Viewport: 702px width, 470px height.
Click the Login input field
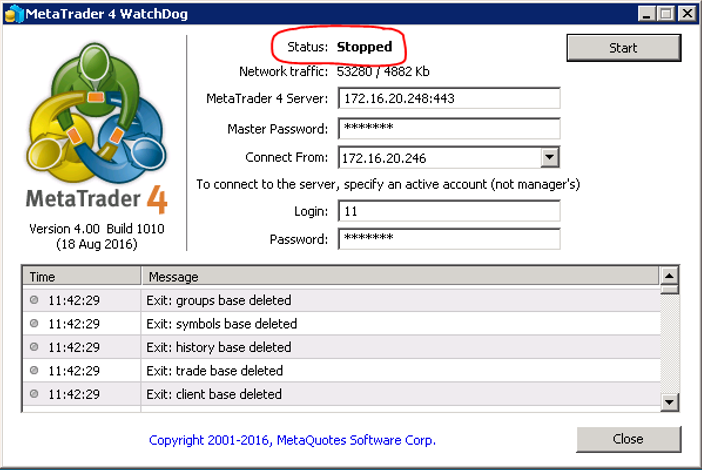(449, 211)
